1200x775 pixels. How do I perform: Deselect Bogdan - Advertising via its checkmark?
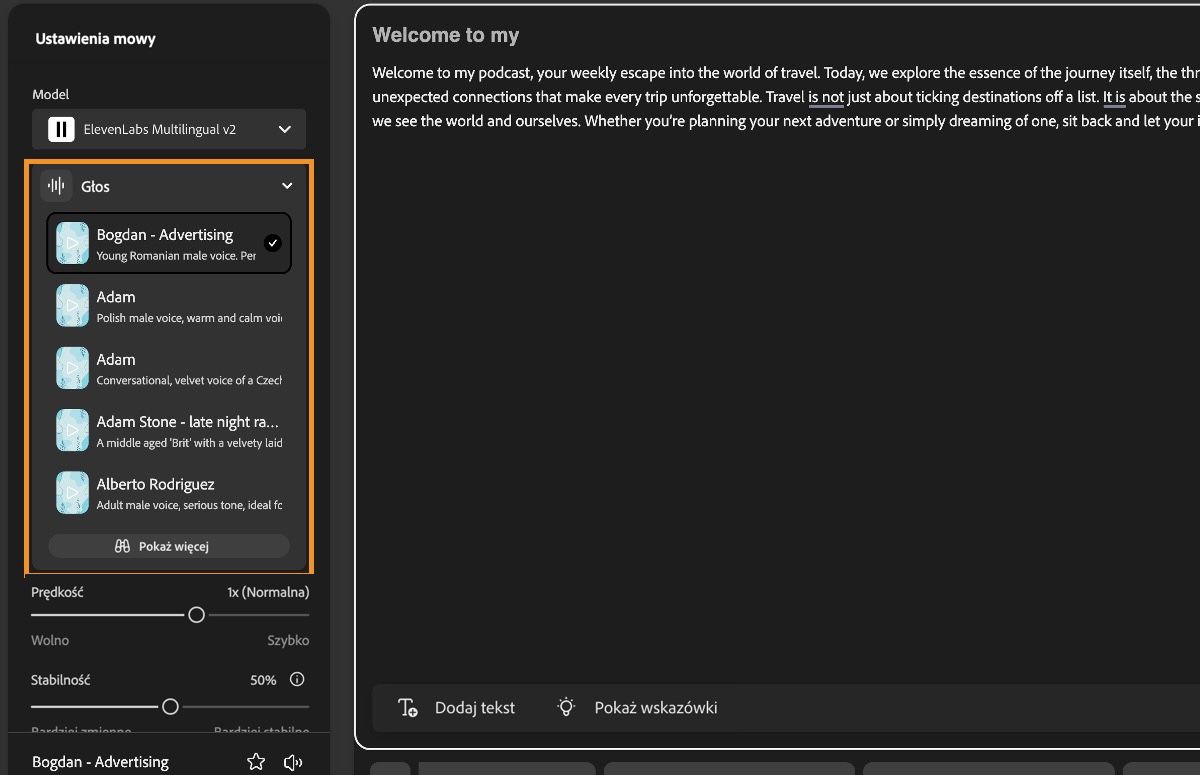[x=272, y=241]
